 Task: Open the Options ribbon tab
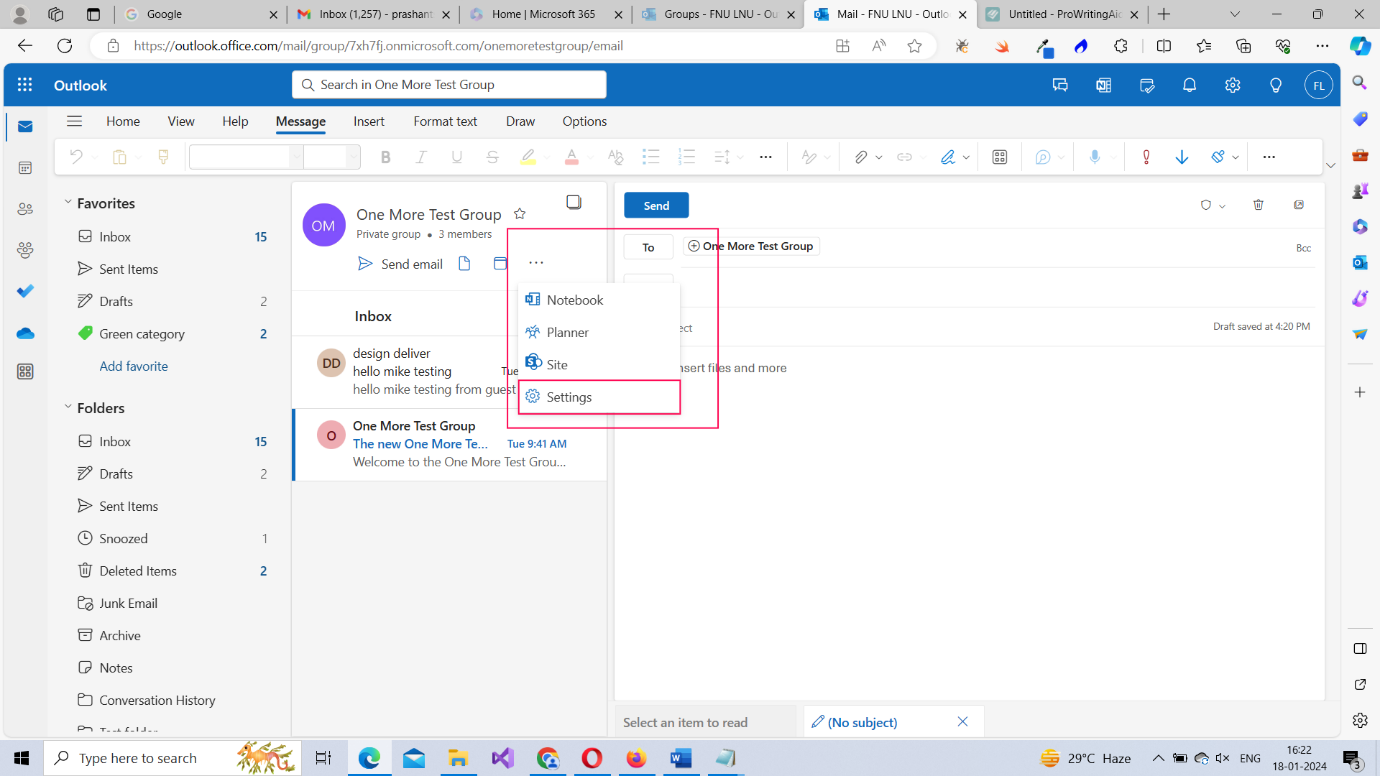tap(585, 121)
